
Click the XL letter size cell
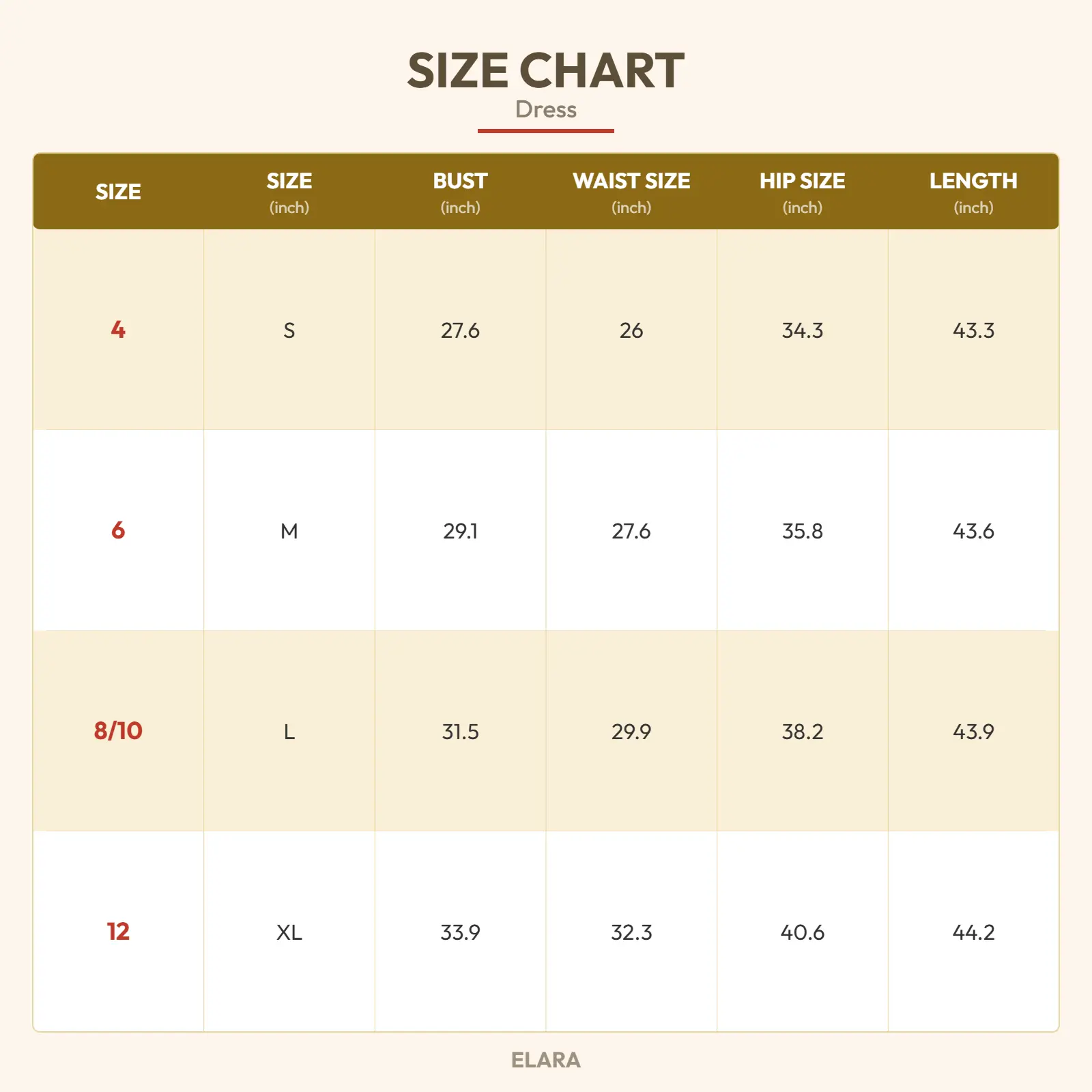click(289, 932)
